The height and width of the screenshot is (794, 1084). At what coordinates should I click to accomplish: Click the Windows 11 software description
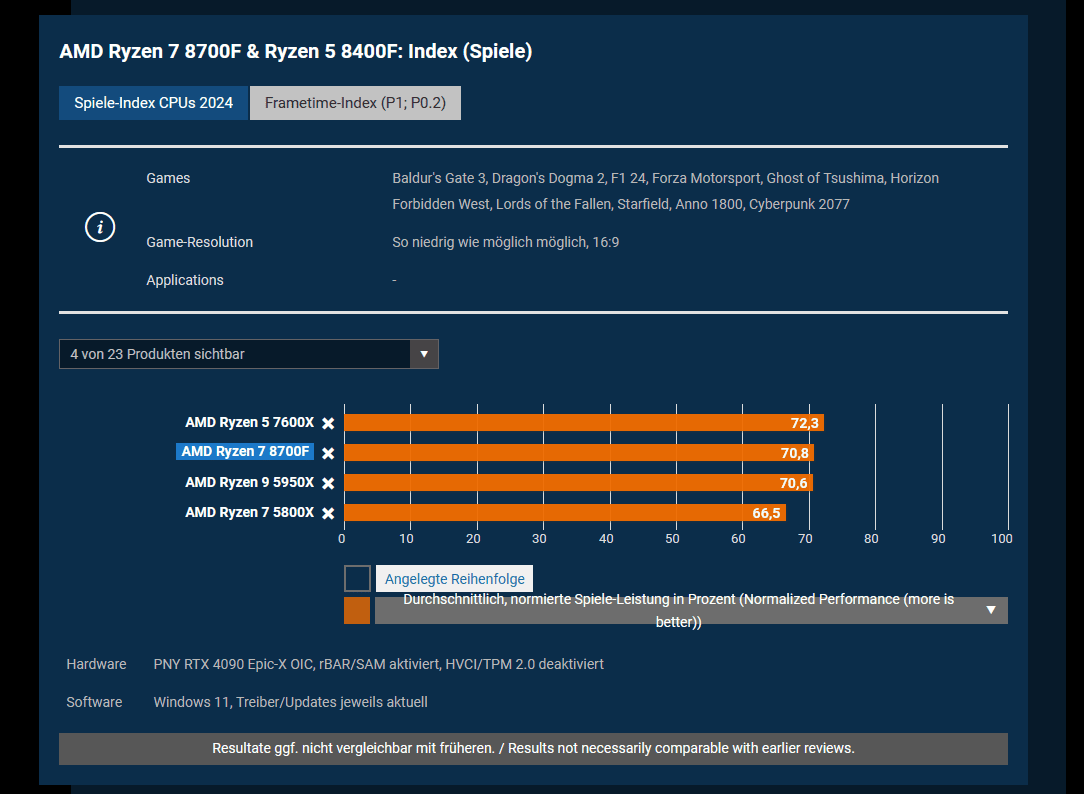coord(290,702)
